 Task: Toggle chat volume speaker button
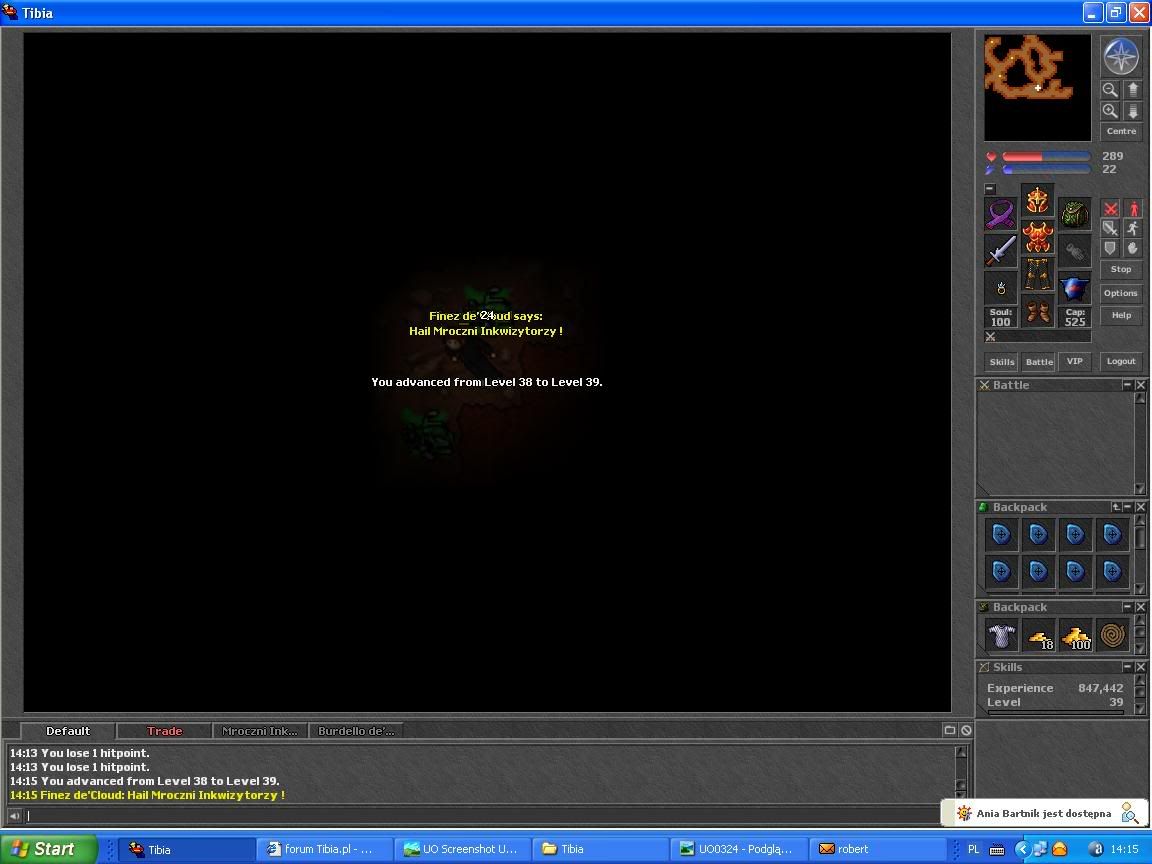point(14,816)
